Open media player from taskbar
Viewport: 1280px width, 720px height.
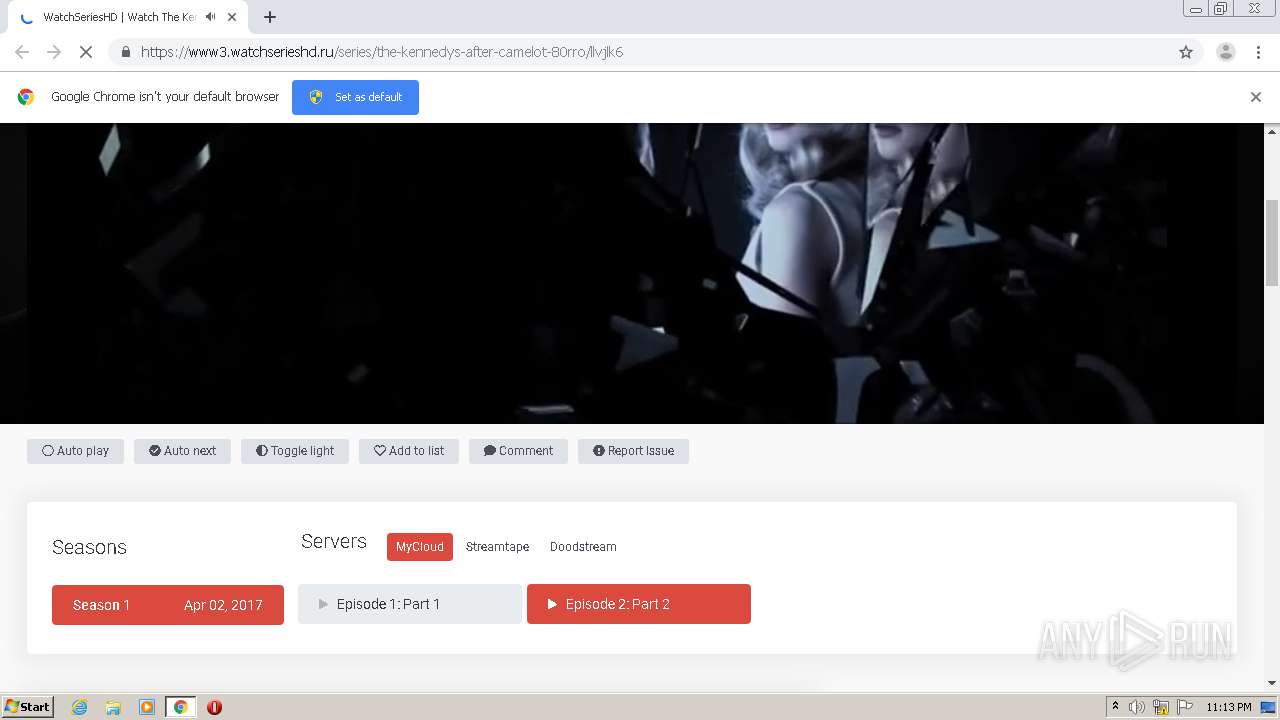point(147,707)
